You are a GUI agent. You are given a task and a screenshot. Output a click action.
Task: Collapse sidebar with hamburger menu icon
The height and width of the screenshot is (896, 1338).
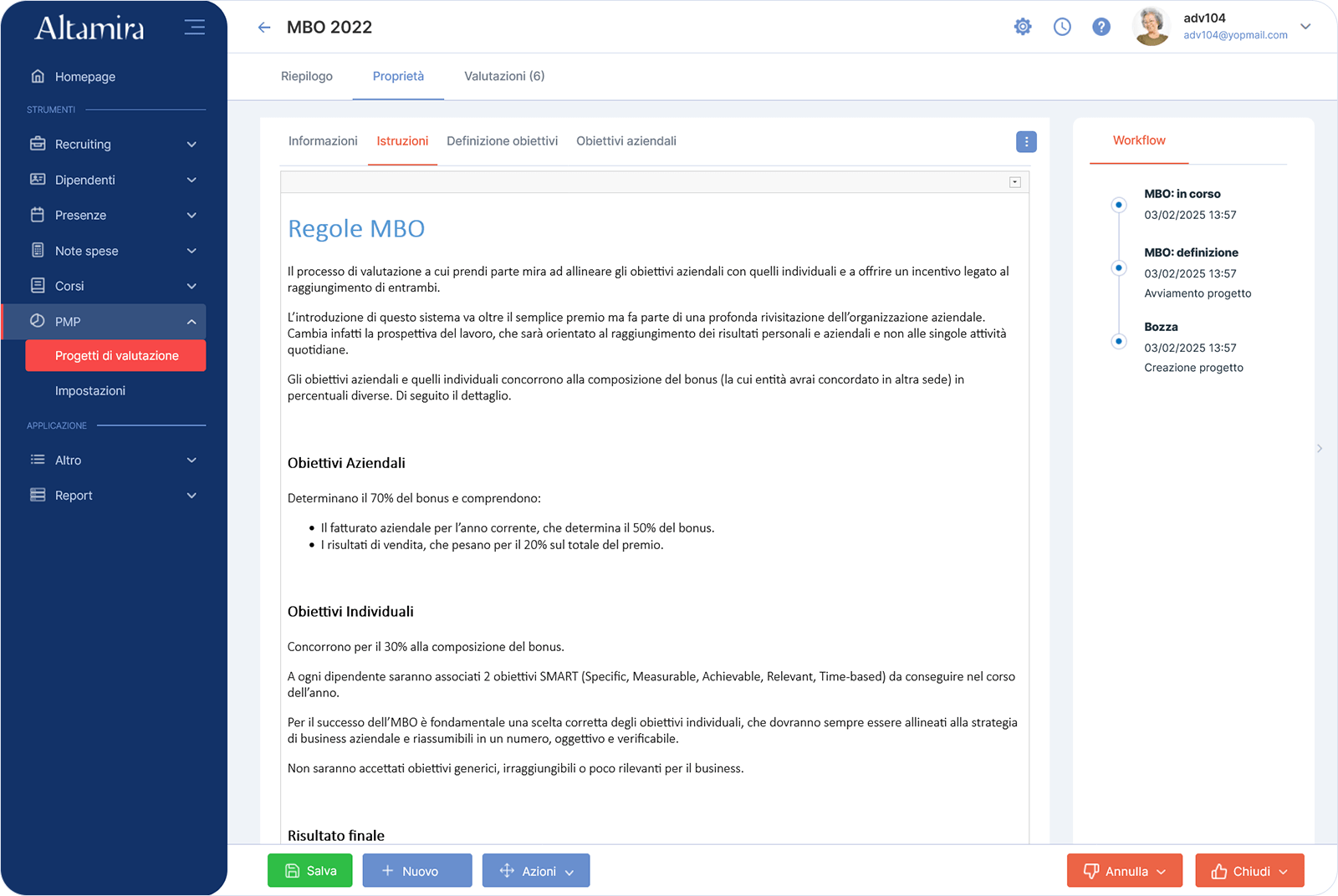pos(194,27)
